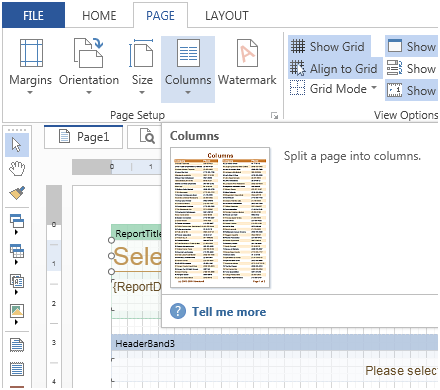440x390 pixels.
Task: Open the Margins dropdown
Action: 31,67
